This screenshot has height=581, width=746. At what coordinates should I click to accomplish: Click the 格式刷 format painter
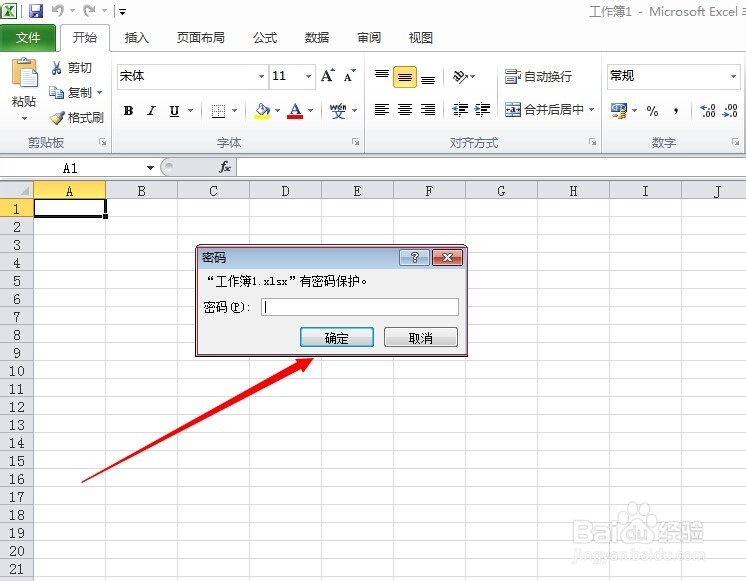77,118
